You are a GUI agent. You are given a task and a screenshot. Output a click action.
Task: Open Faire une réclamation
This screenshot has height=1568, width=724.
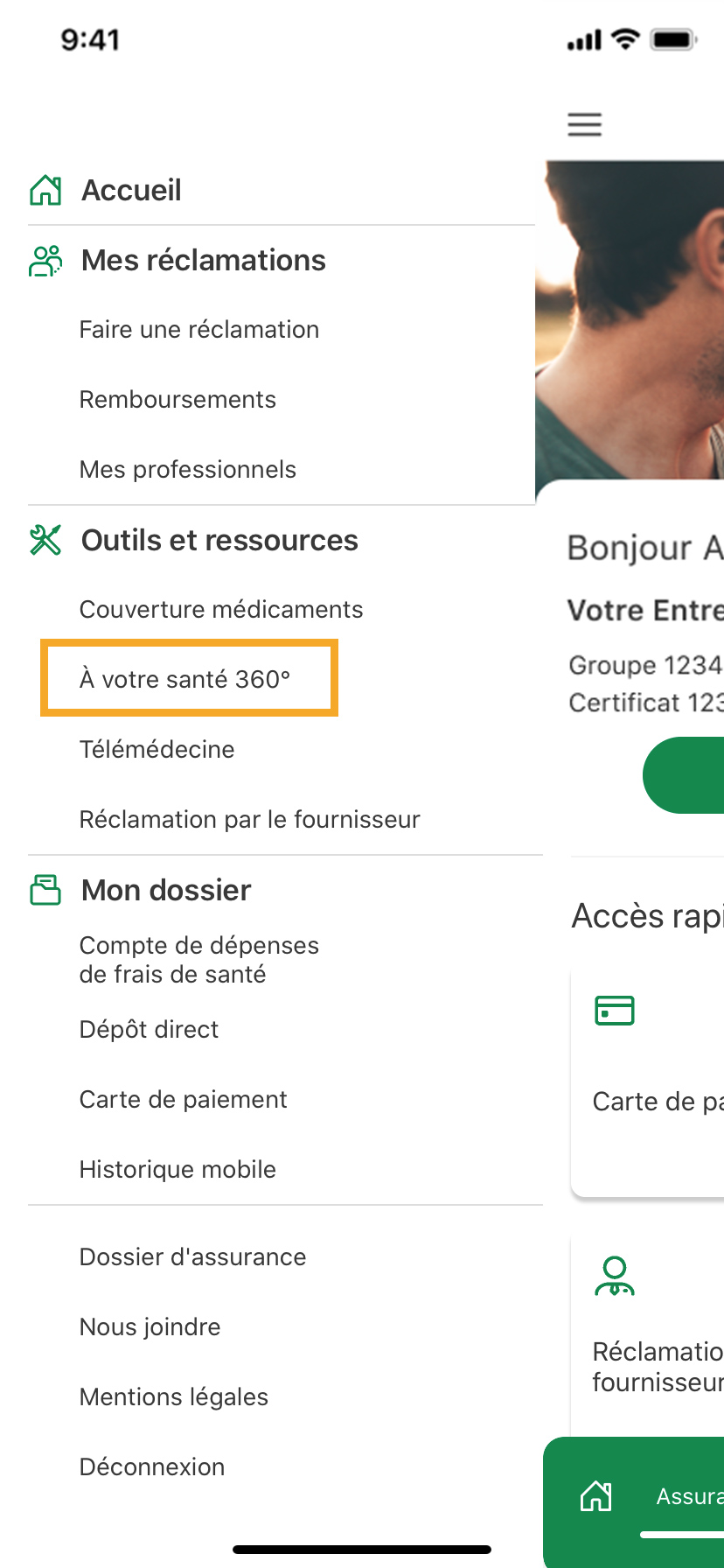[x=199, y=330]
